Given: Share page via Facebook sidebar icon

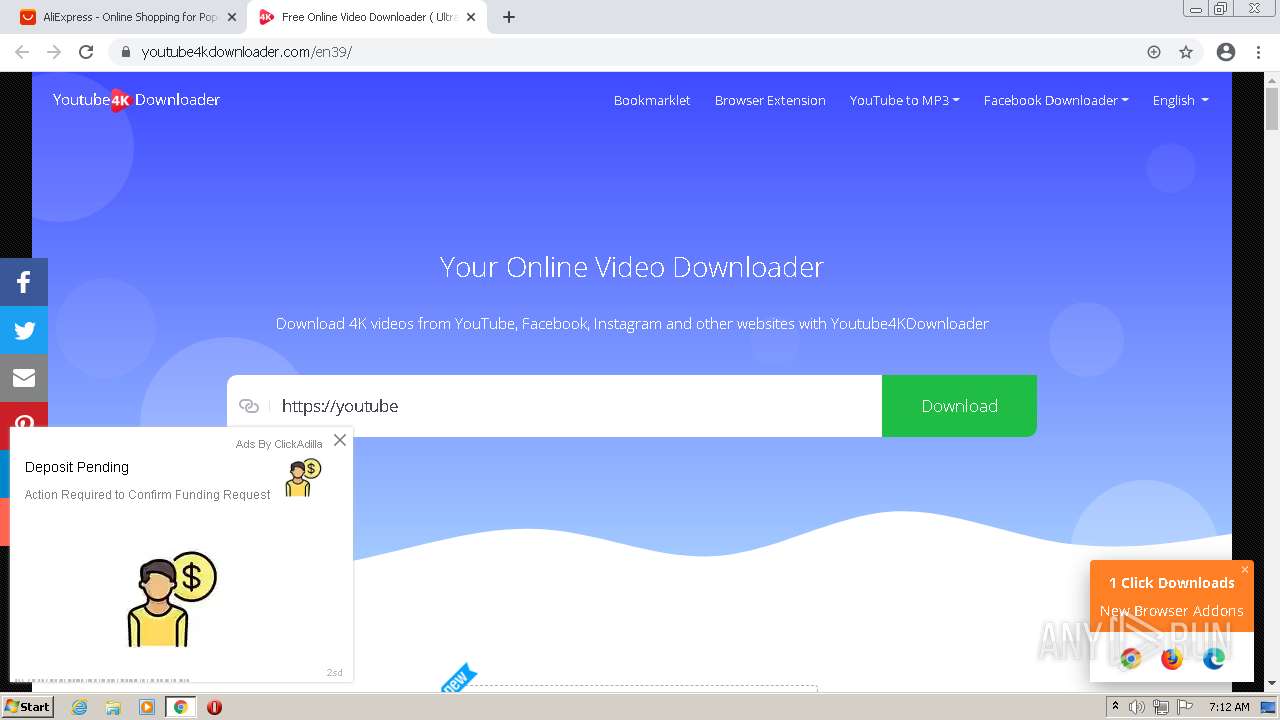Looking at the screenshot, I should point(24,281).
